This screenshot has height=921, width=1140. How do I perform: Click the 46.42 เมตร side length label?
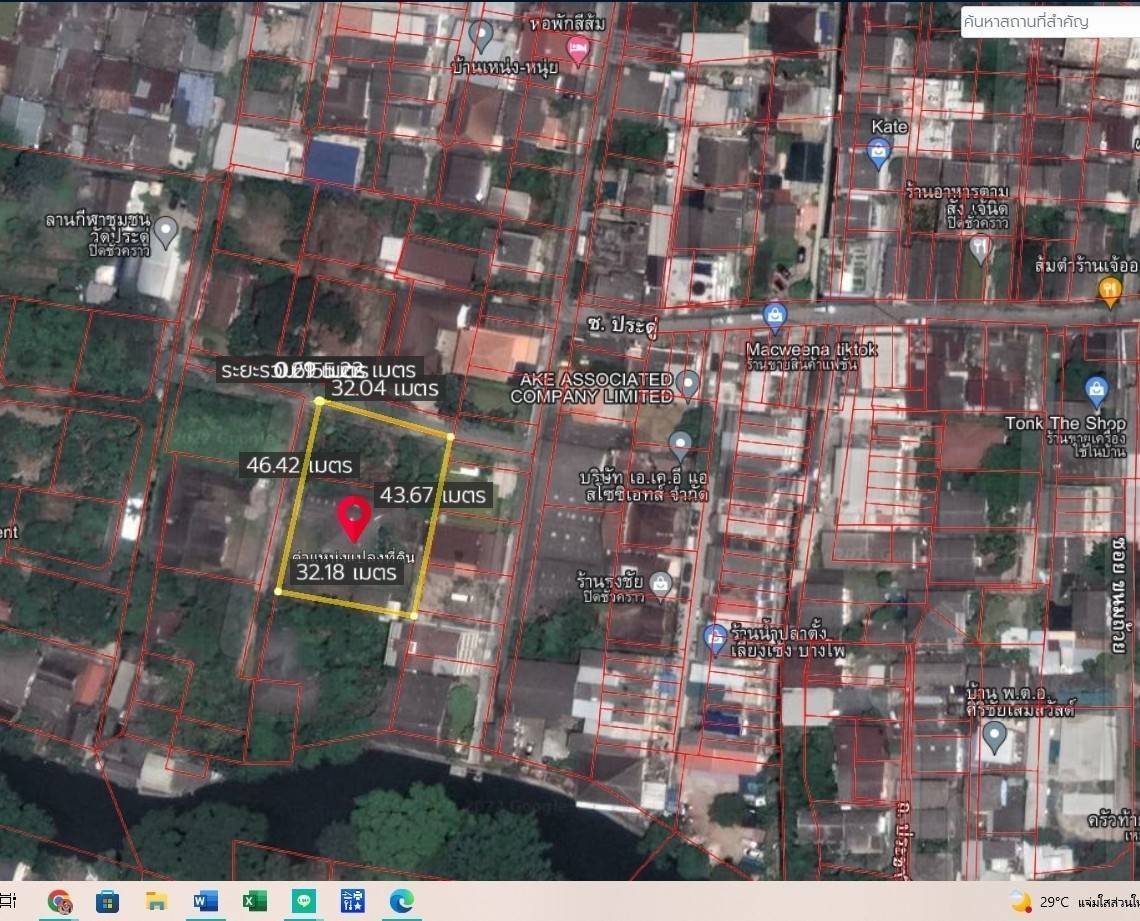pyautogui.click(x=300, y=465)
